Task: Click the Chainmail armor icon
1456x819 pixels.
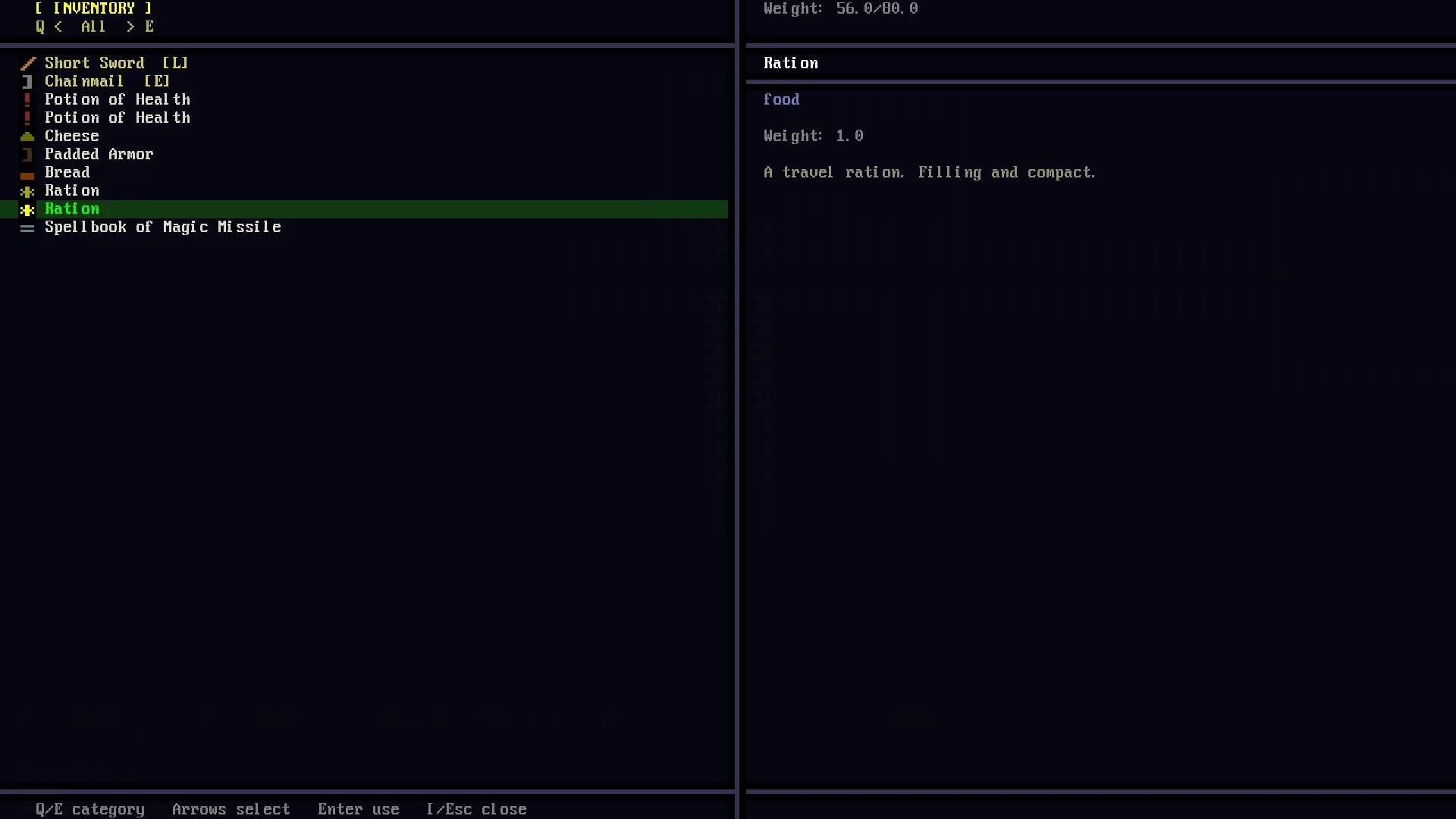Action: coord(27,82)
